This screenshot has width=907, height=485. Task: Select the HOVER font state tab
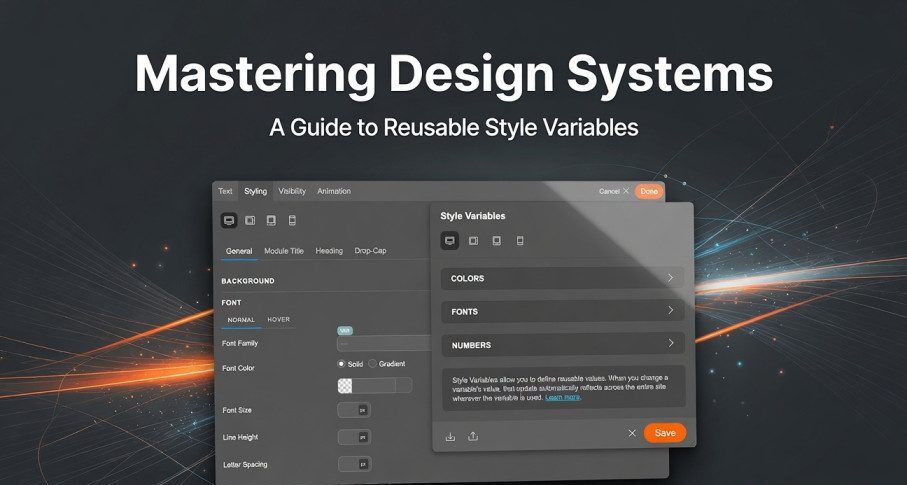tap(278, 319)
